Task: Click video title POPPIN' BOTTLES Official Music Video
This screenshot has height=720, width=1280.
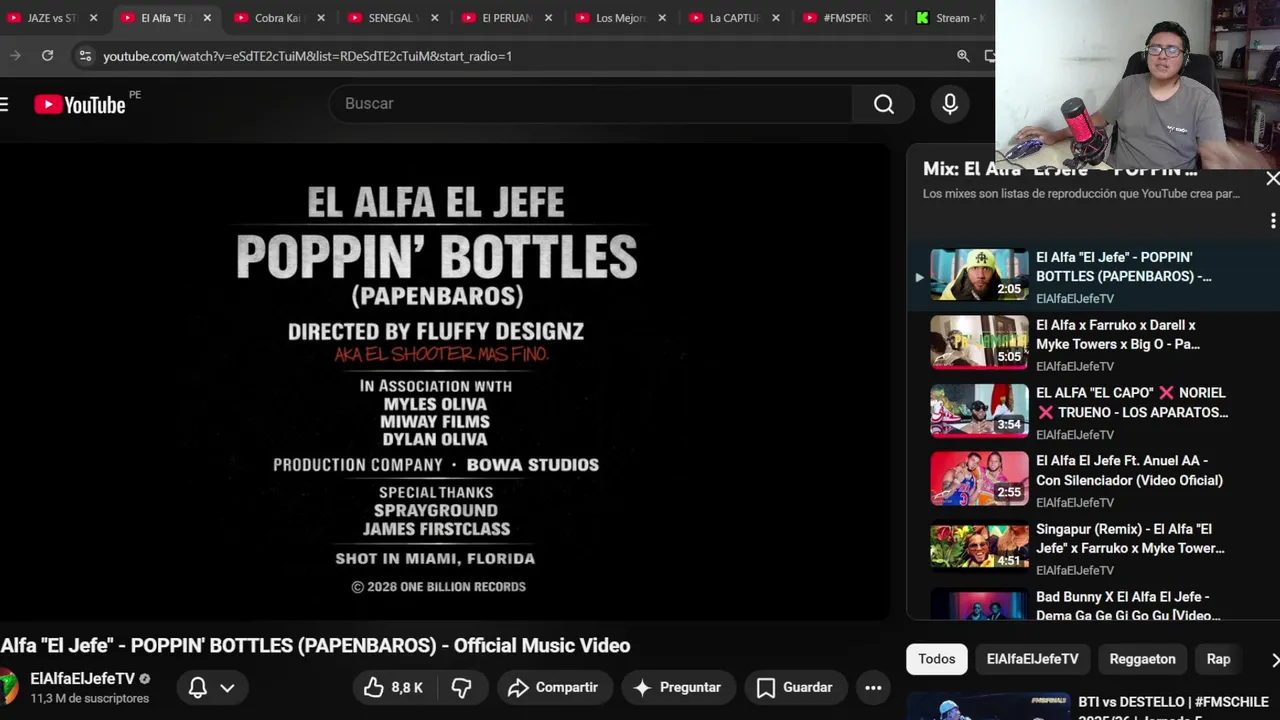Action: pos(315,646)
